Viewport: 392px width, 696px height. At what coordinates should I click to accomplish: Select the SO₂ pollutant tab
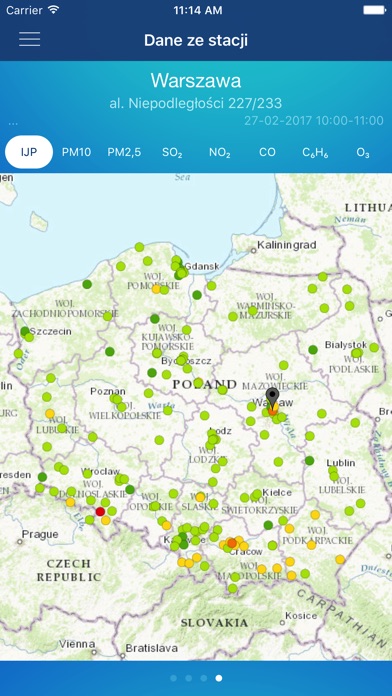coord(172,152)
